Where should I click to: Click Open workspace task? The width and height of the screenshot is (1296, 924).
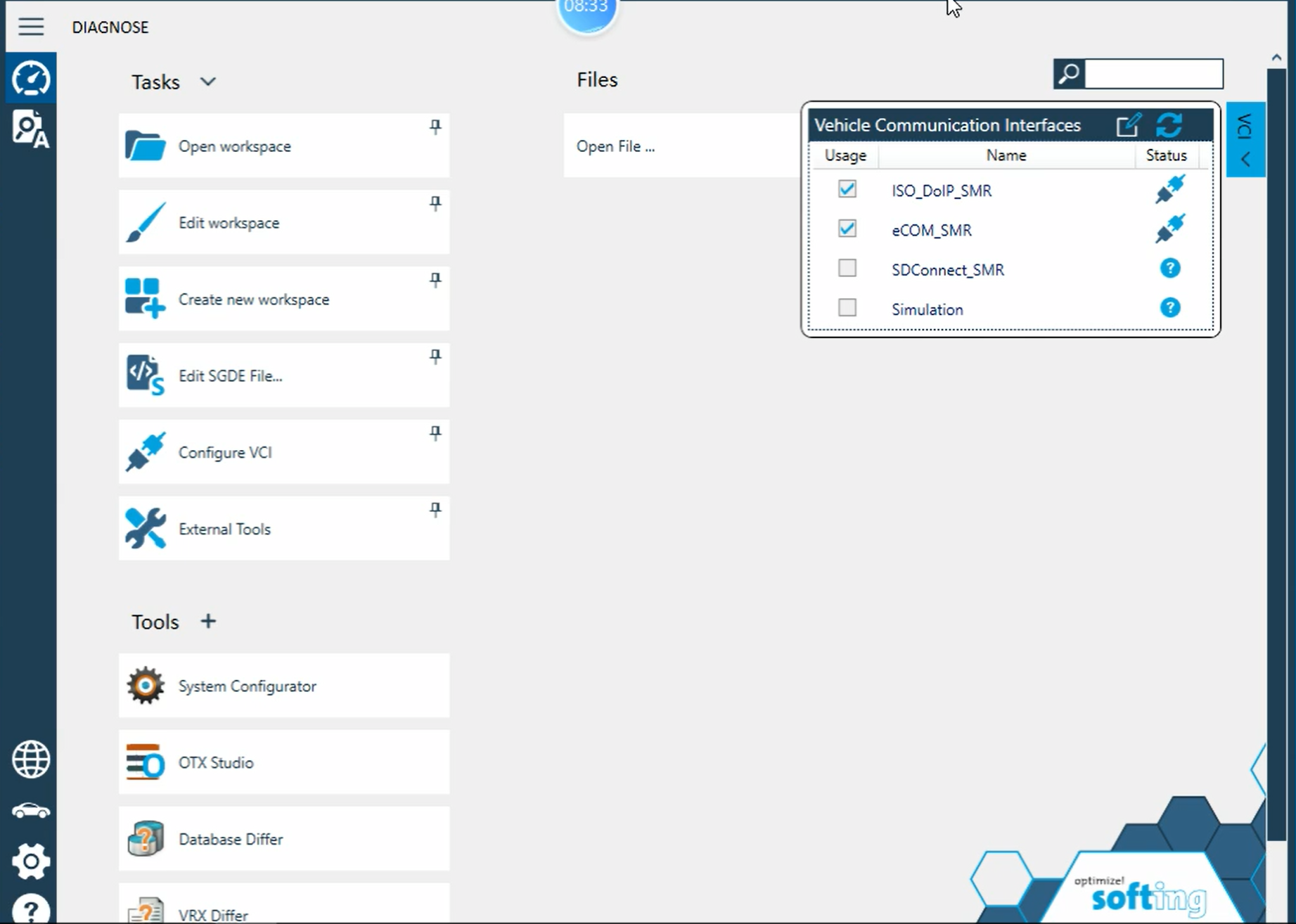(284, 146)
